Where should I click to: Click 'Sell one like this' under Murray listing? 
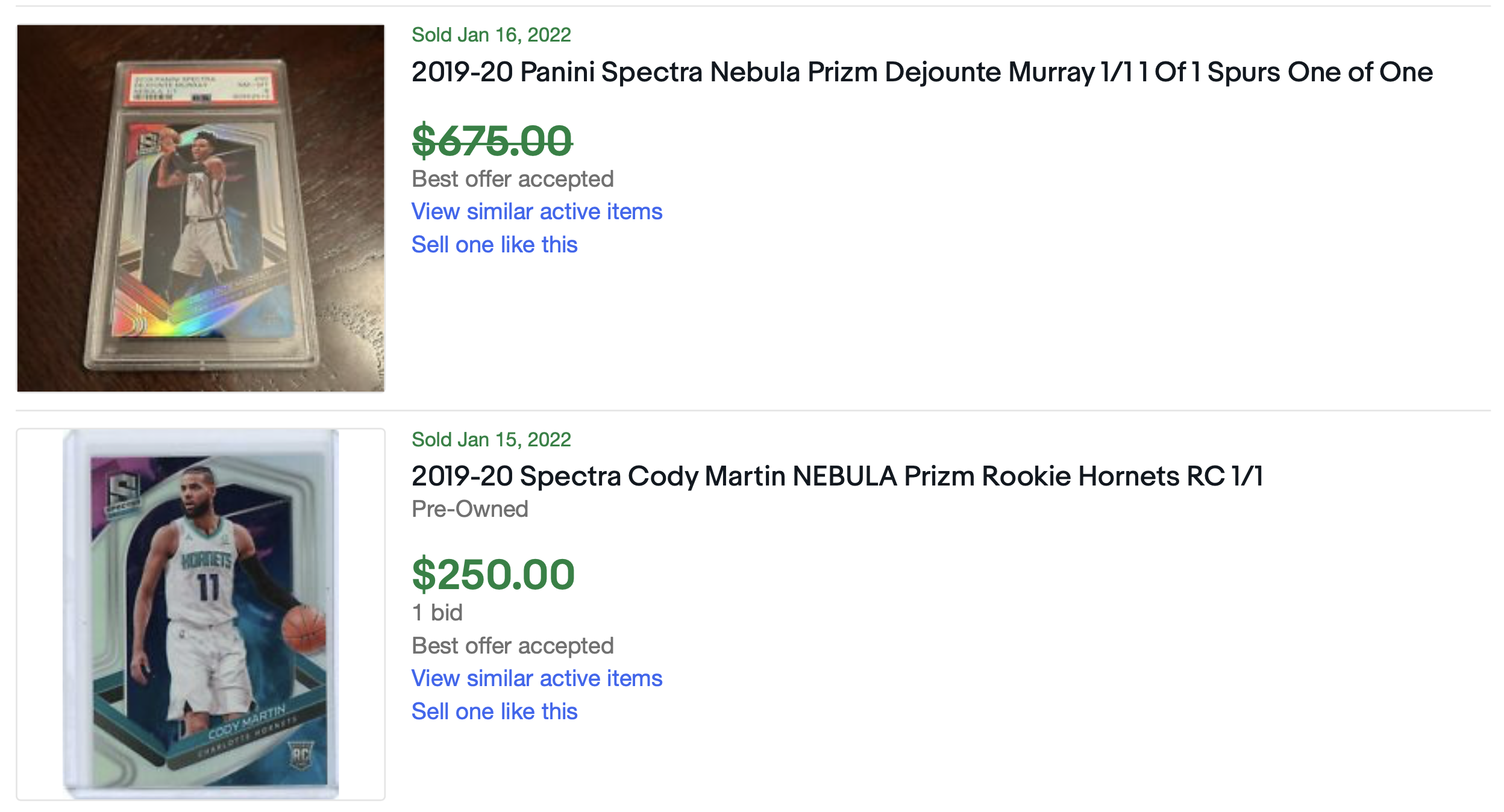click(x=494, y=245)
